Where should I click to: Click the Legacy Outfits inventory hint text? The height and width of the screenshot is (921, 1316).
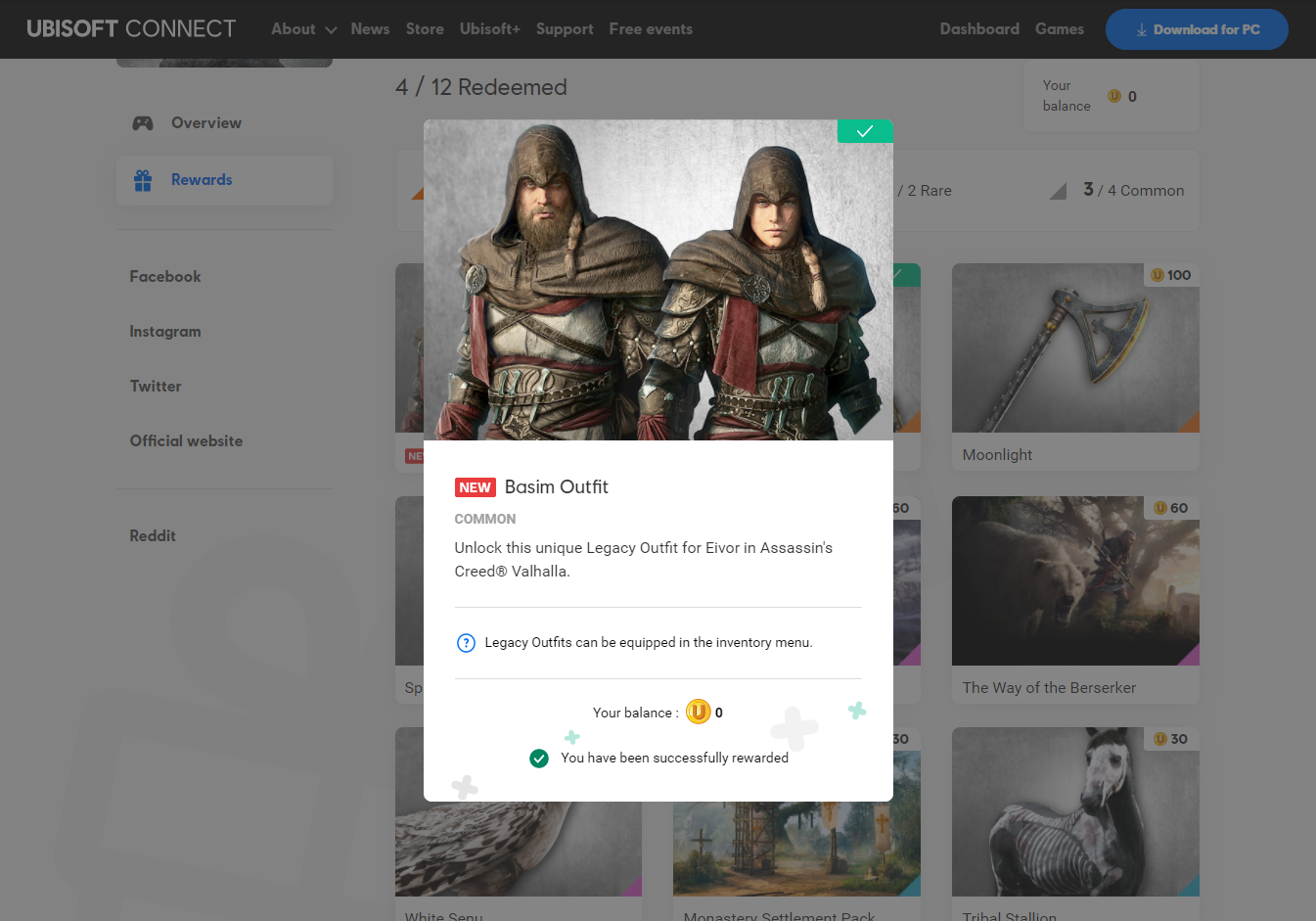point(648,643)
